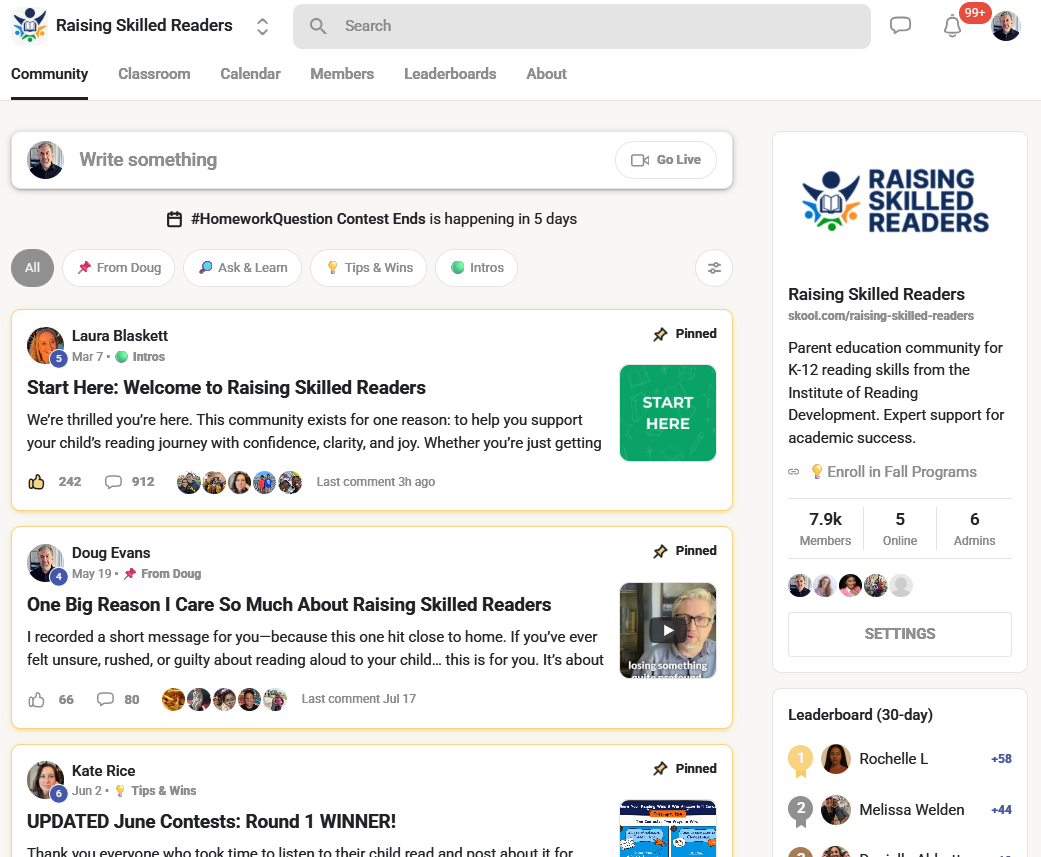Like Laura Blaskett's welcome post
Screen dimensions: 1041x857
click(37, 482)
